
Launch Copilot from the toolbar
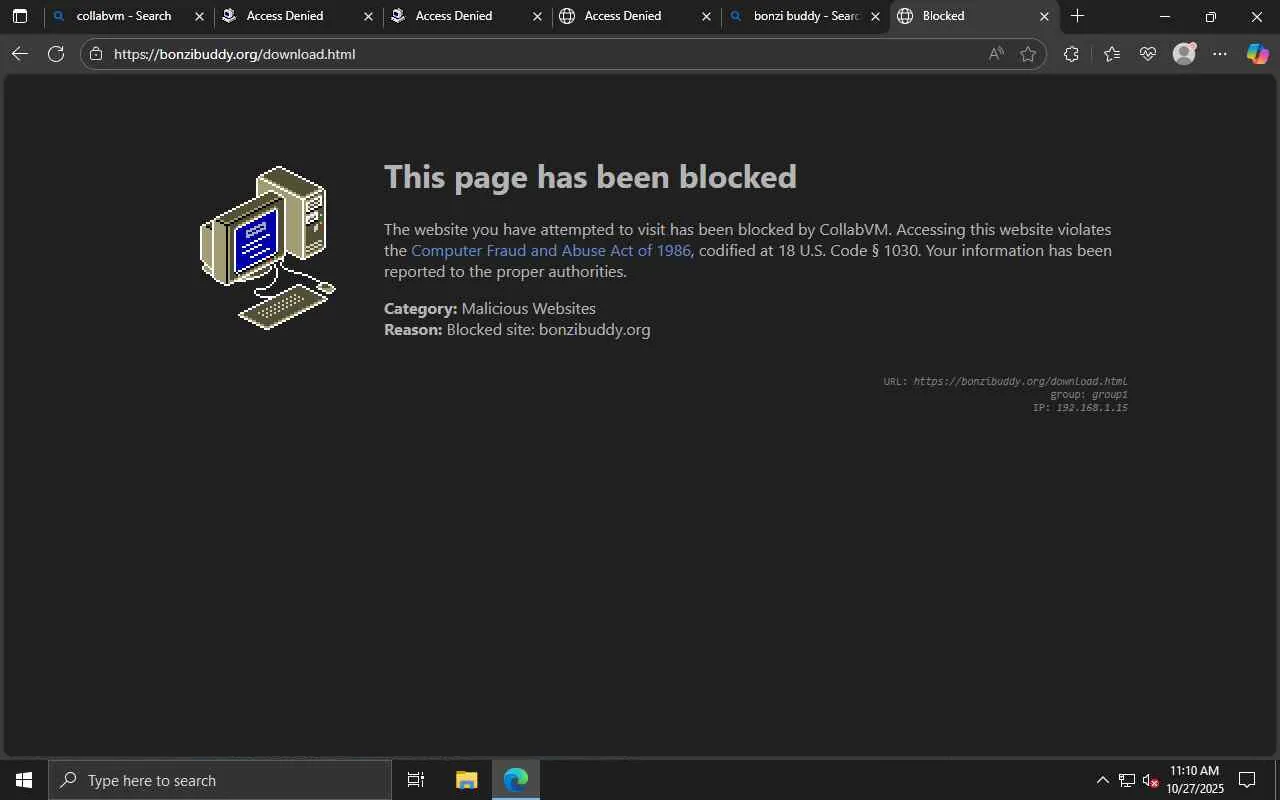(x=1257, y=54)
